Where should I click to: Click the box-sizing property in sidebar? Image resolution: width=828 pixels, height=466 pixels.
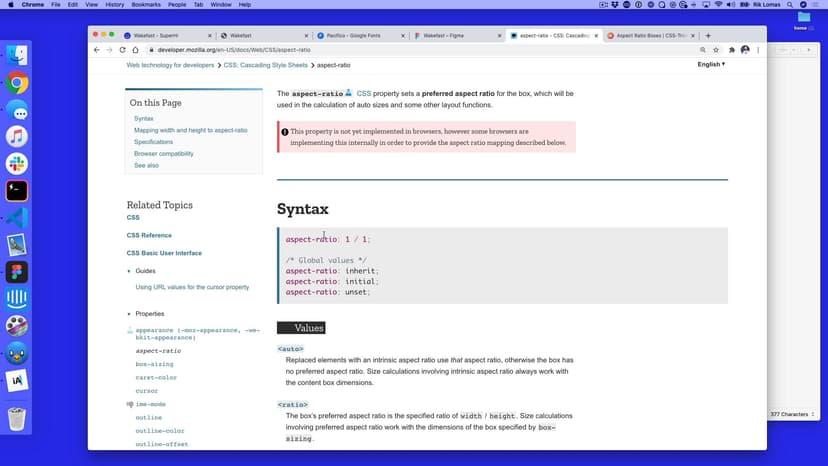(x=154, y=364)
